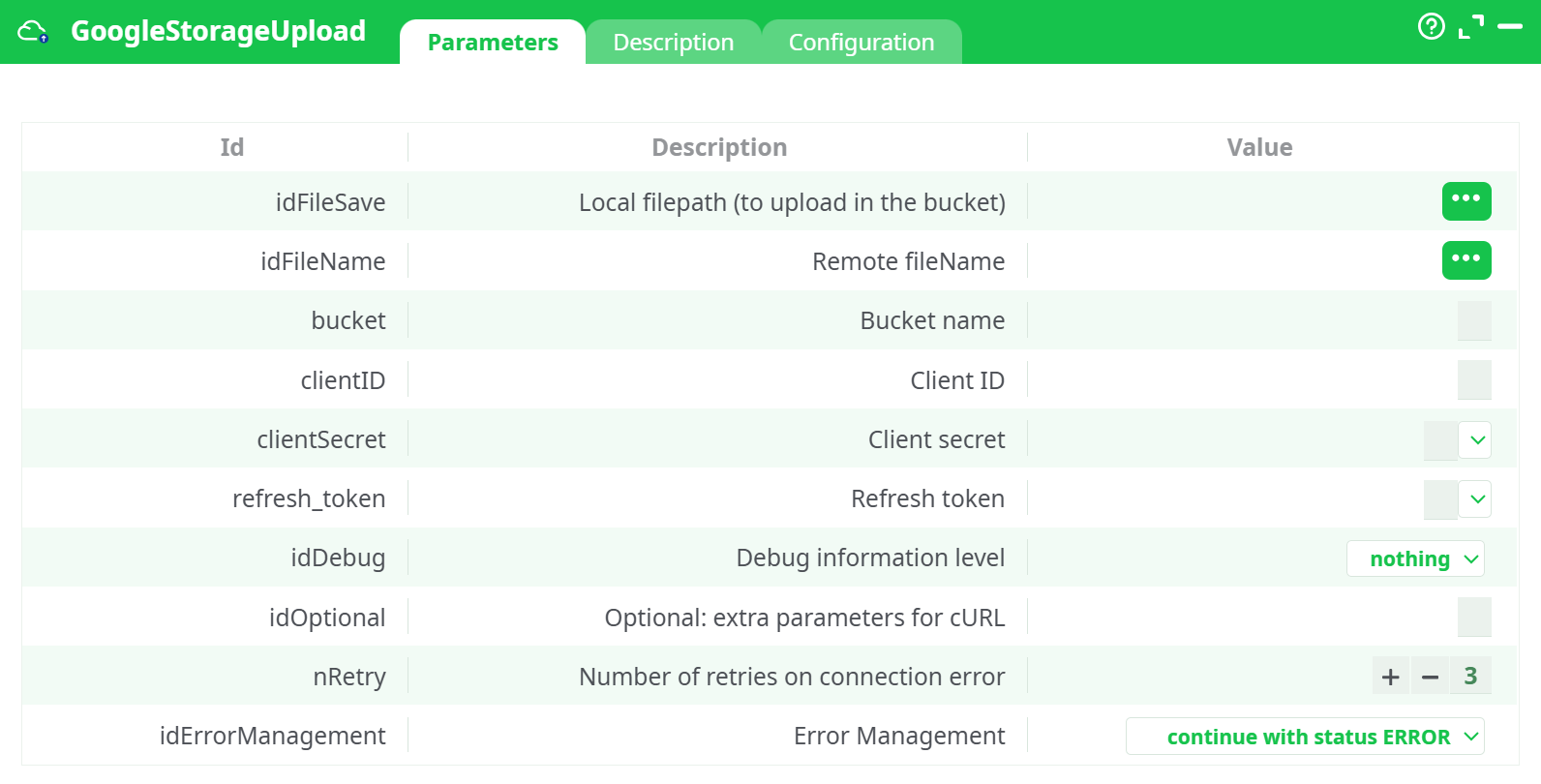This screenshot has width=1541, height=784.
Task: Open the Debug information level dropdown
Action: pyautogui.click(x=1415, y=558)
